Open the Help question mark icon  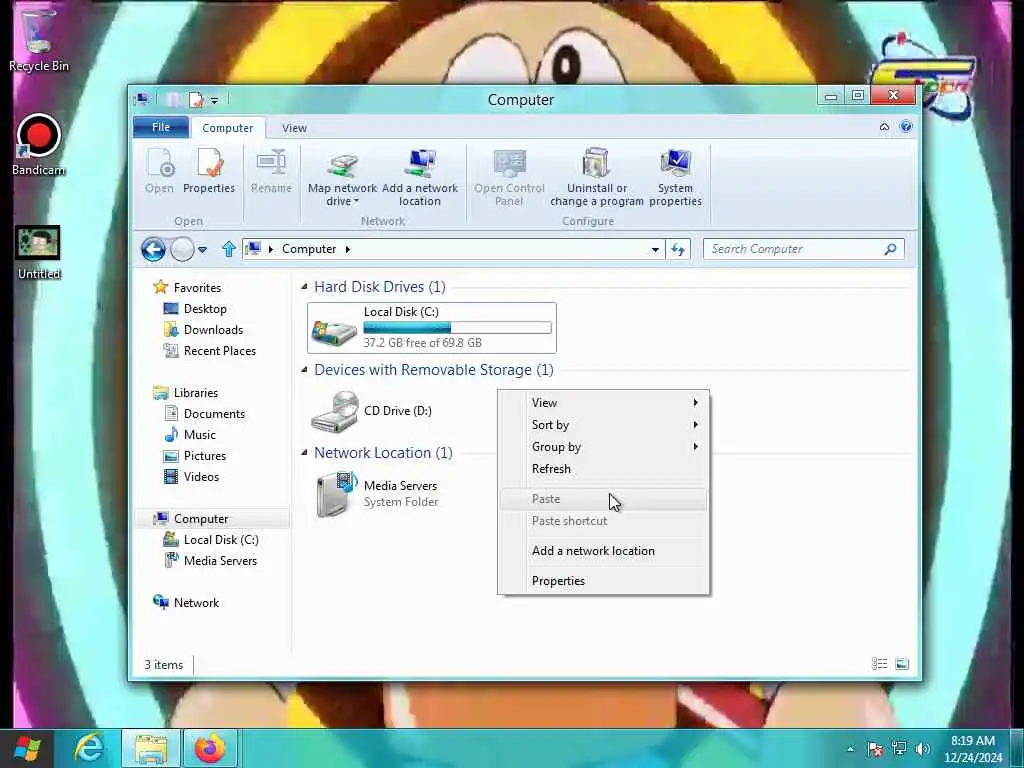pyautogui.click(x=906, y=127)
